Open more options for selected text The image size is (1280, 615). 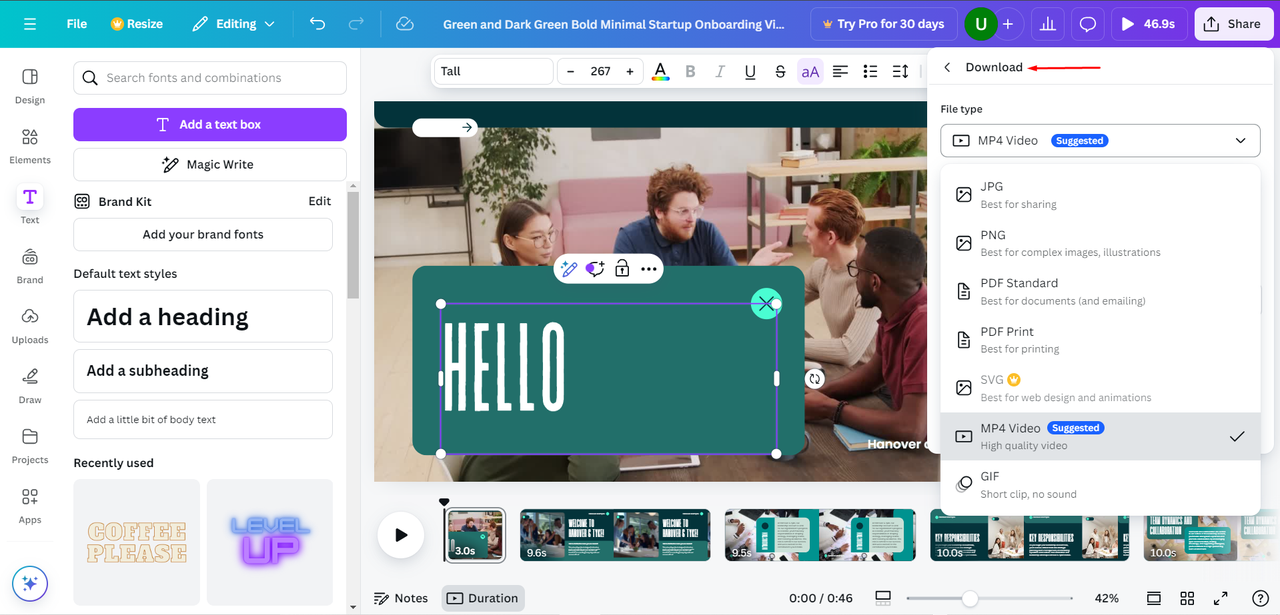[649, 268]
